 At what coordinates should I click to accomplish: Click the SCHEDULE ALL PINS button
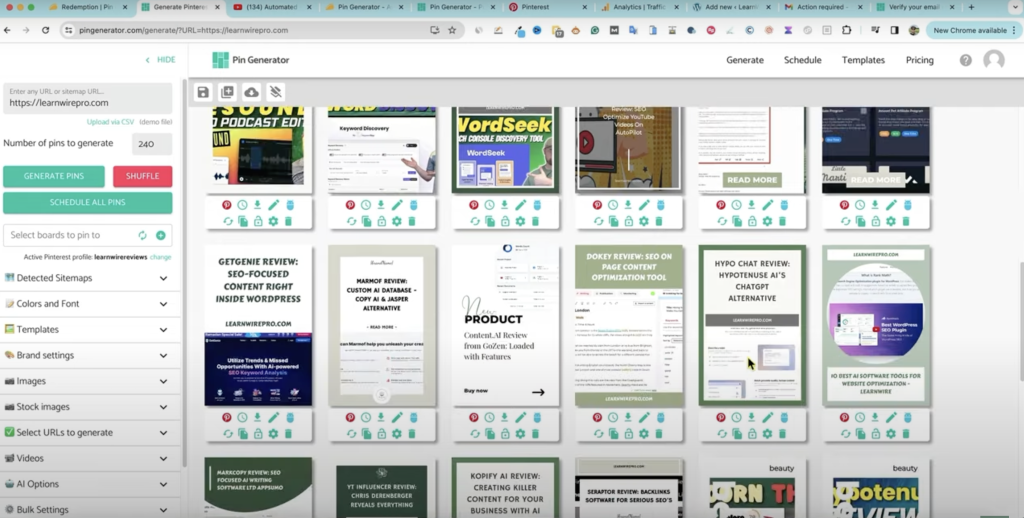88,202
